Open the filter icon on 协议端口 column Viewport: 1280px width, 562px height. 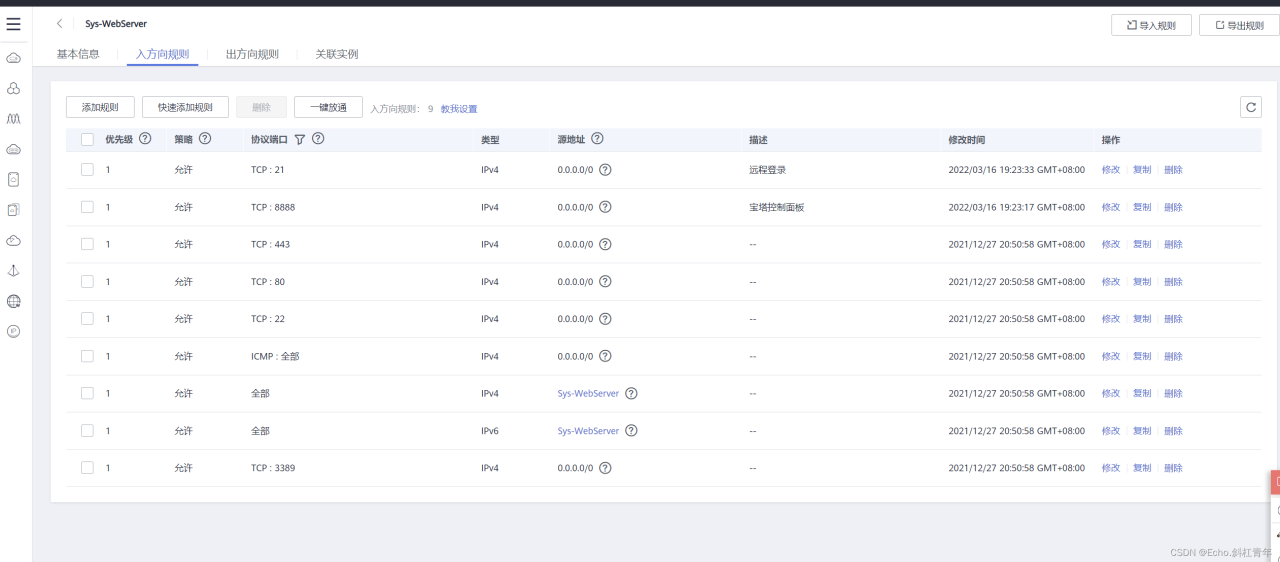click(x=299, y=140)
